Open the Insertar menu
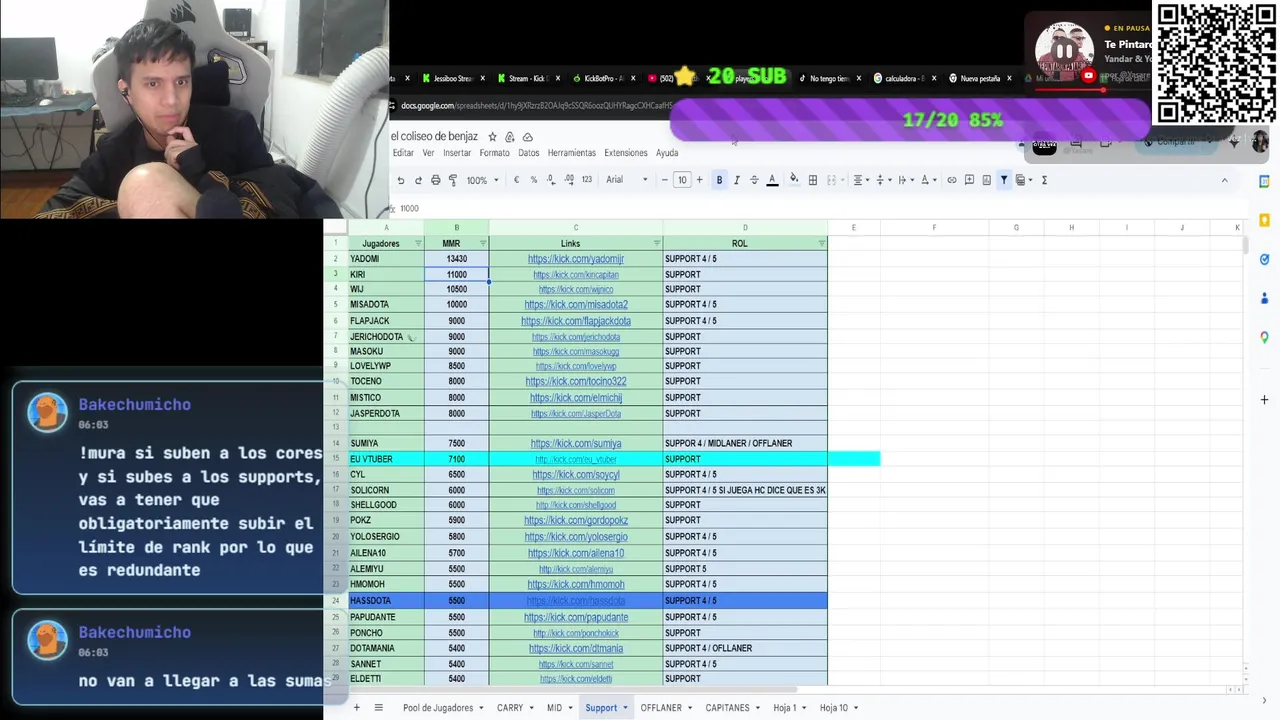This screenshot has width=1280, height=720. tap(457, 153)
